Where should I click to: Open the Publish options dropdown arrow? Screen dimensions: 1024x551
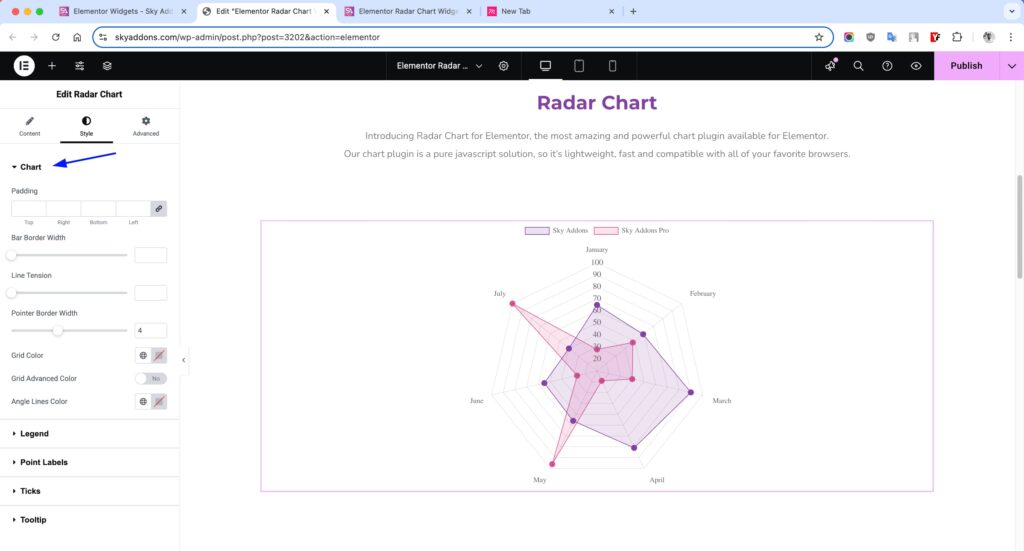(1012, 66)
